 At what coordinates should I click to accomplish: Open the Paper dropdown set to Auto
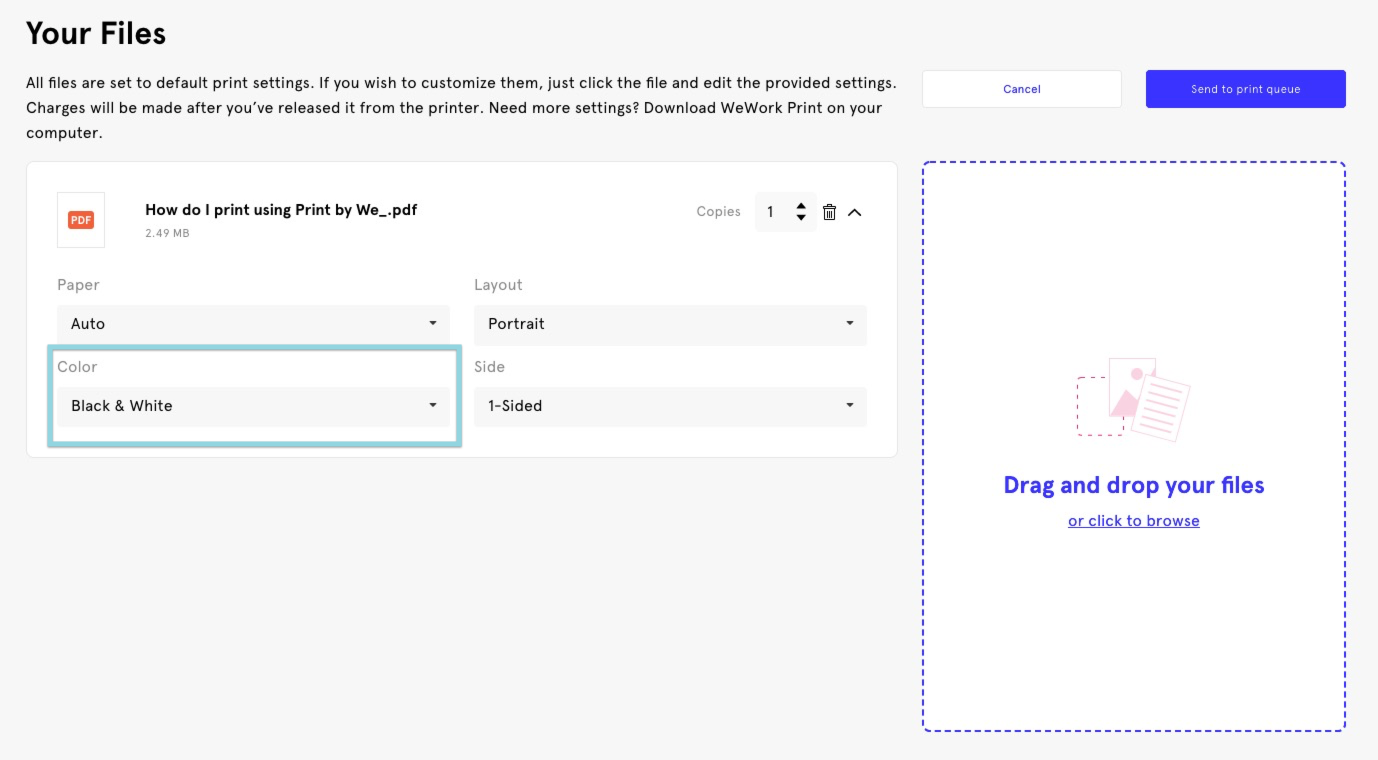[x=253, y=324]
